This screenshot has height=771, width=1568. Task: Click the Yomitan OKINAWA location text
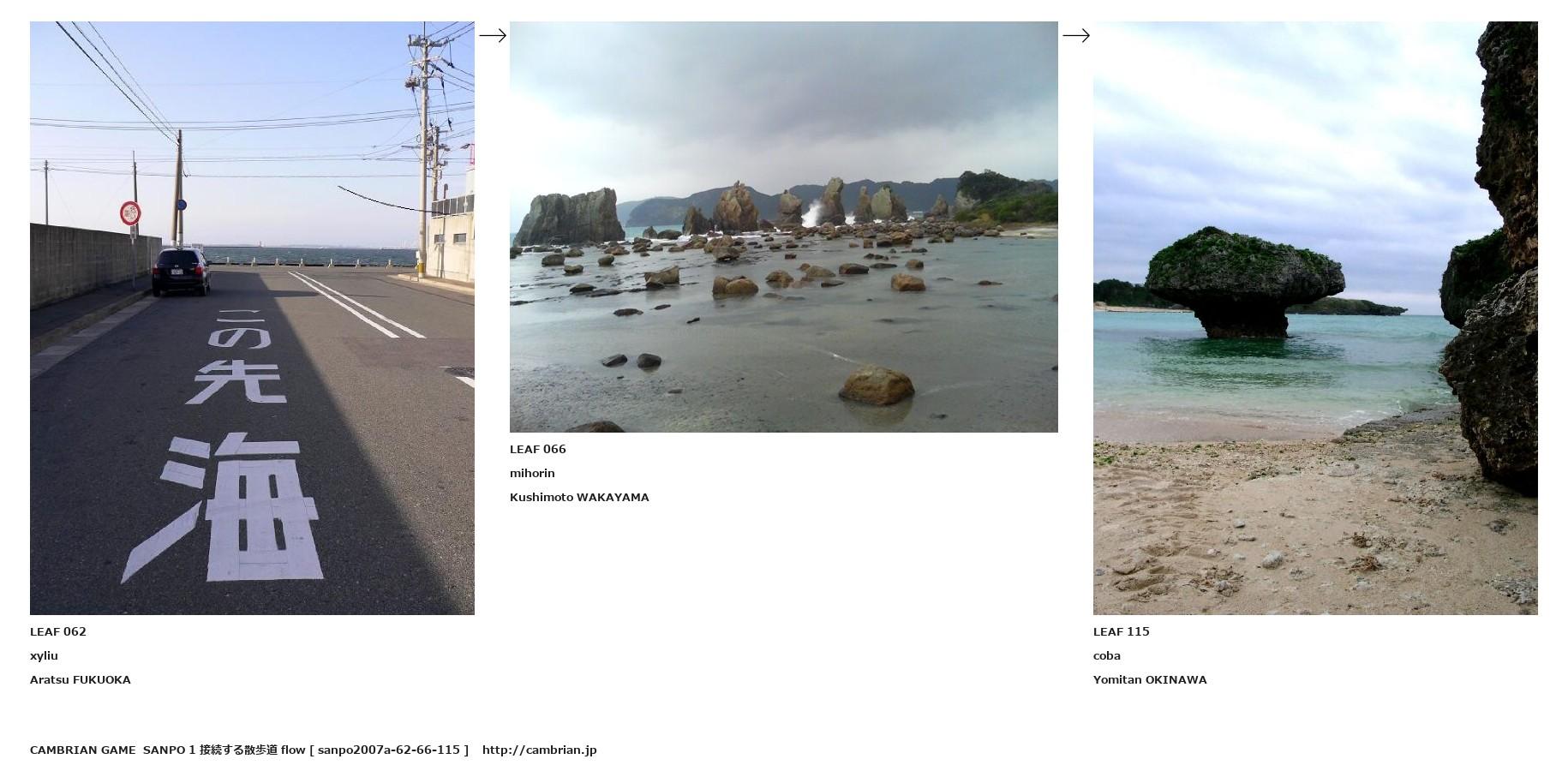click(1150, 679)
